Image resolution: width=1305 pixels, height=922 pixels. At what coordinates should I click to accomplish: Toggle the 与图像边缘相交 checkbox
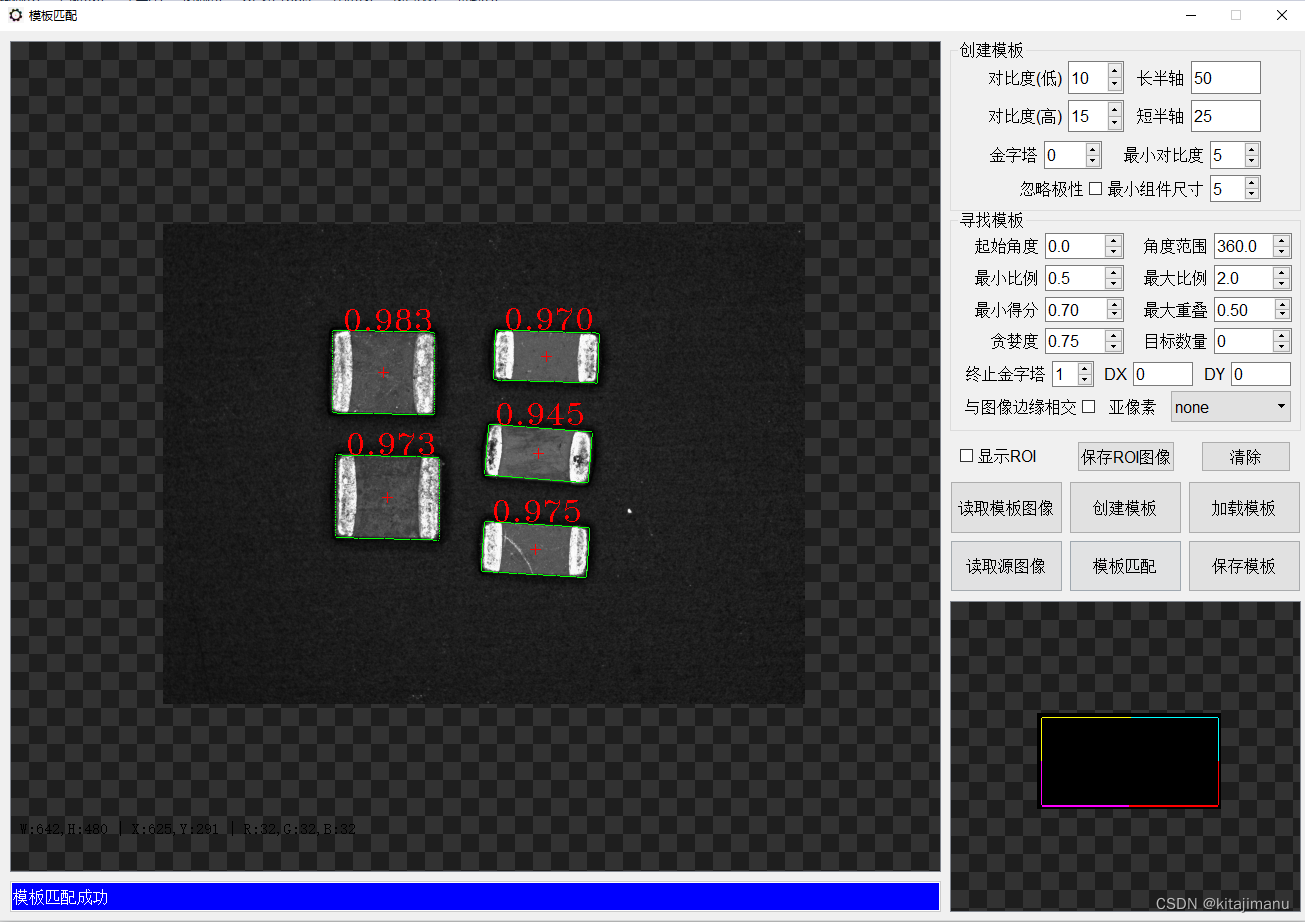coord(1089,407)
